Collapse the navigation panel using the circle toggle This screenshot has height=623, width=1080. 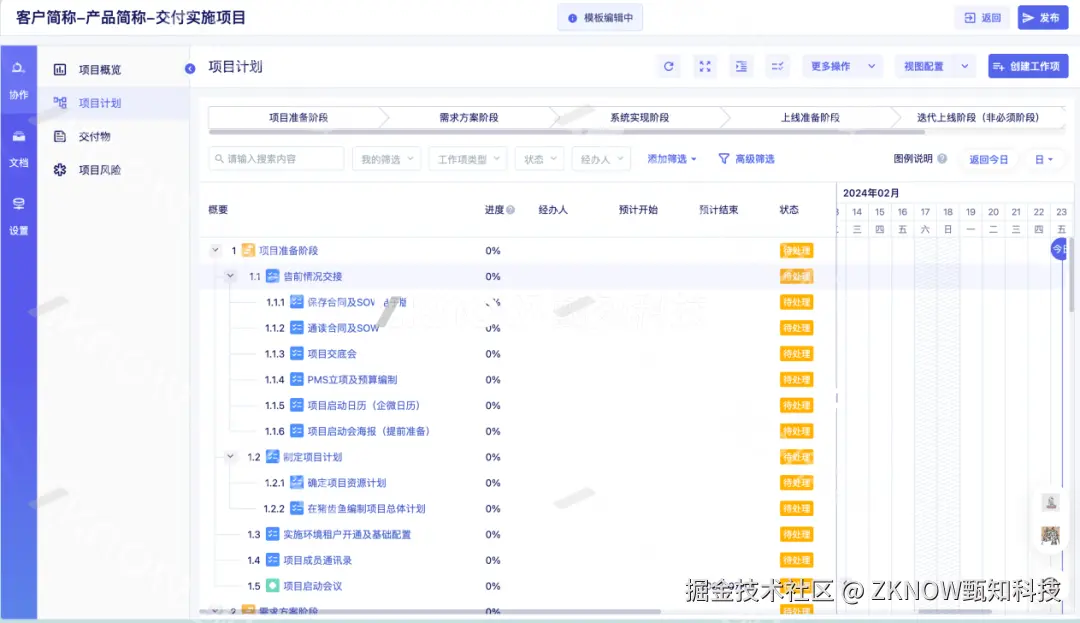click(191, 69)
